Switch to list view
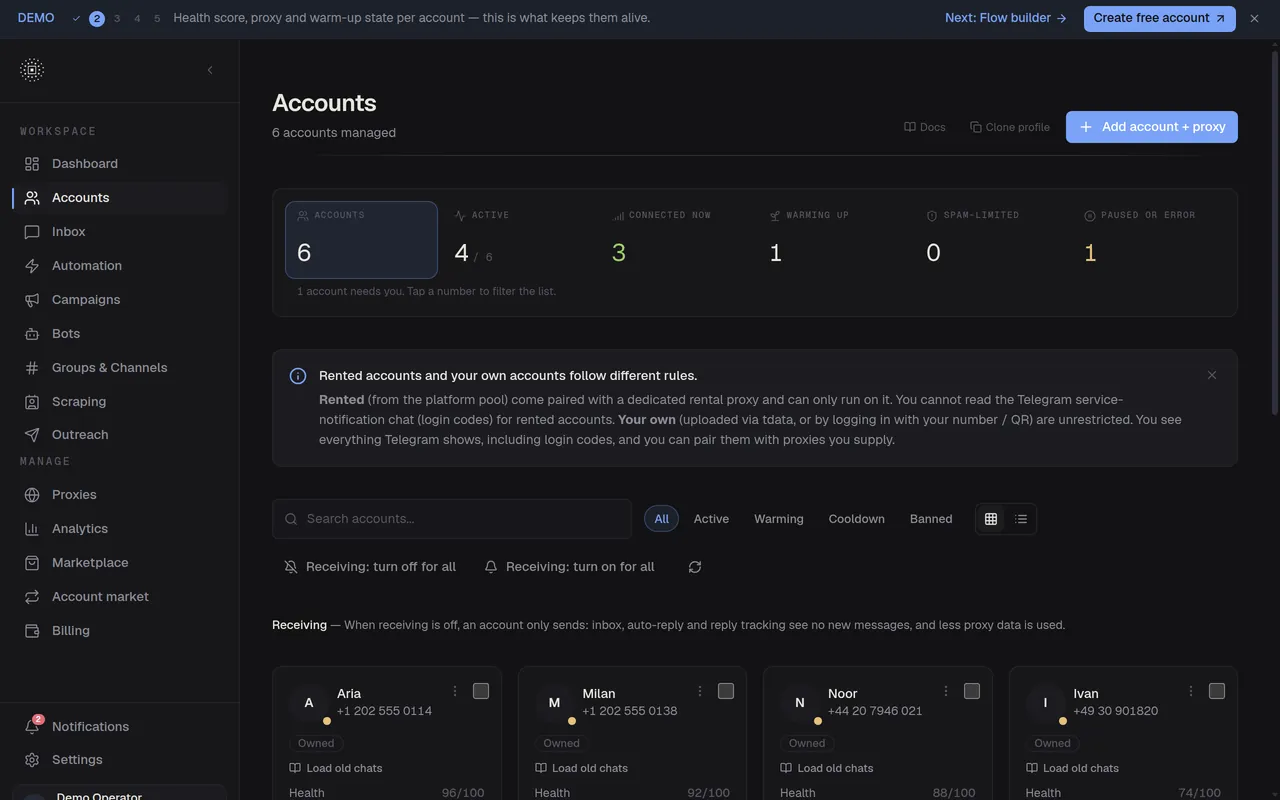Screen dimensions: 1280x800 click(x=1021, y=519)
